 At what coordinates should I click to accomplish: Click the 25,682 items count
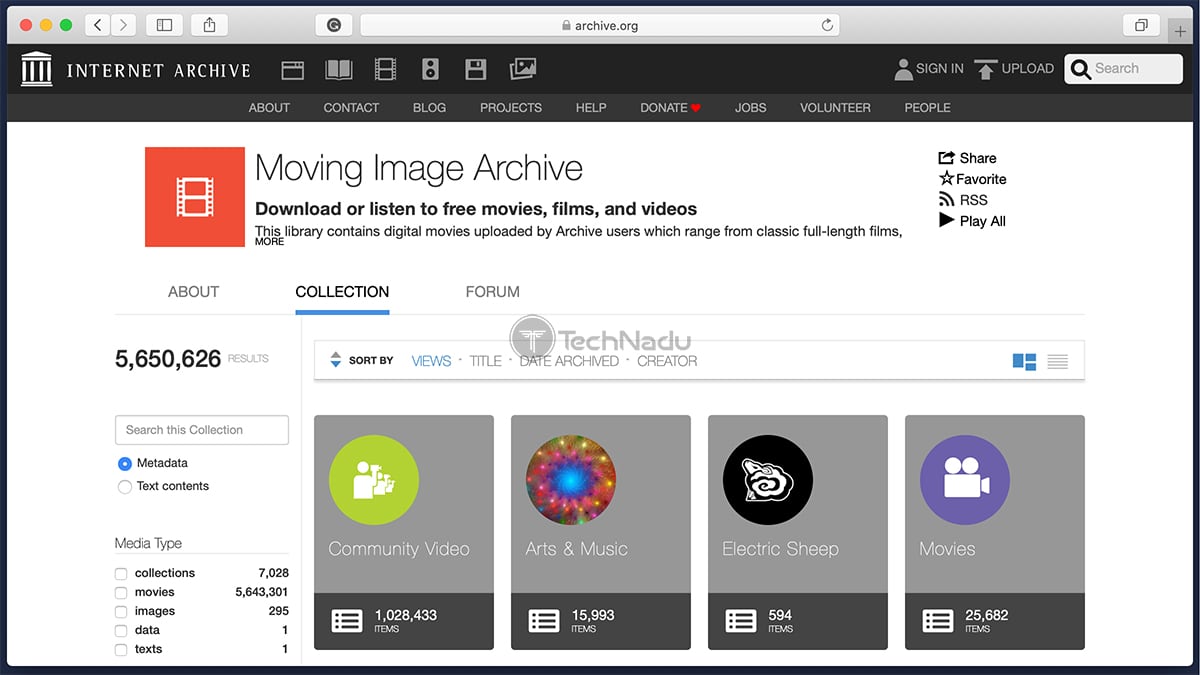pyautogui.click(x=986, y=615)
